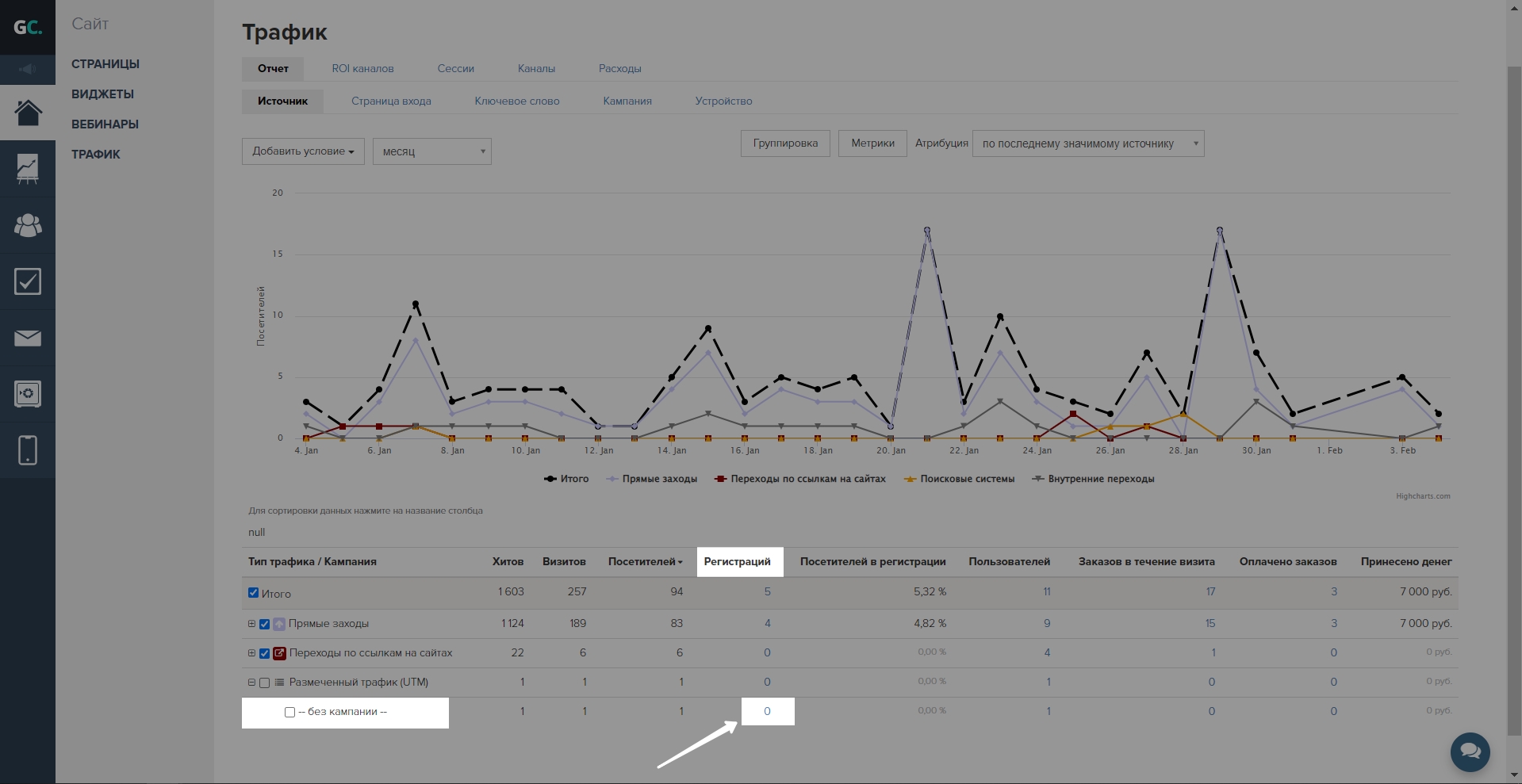Open the messages envelope icon in sidebar
Viewport: 1522px width, 784px height.
coord(28,338)
